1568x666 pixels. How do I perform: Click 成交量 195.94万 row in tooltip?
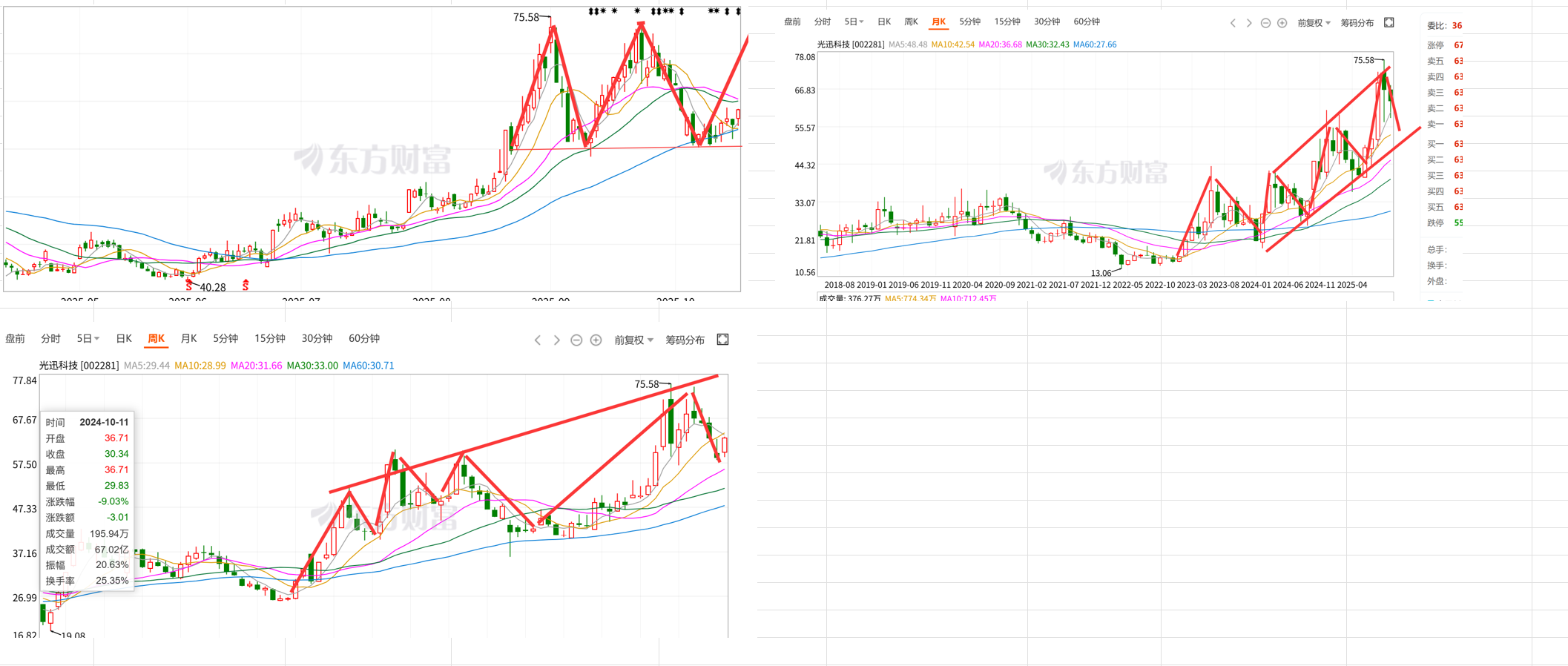point(87,534)
